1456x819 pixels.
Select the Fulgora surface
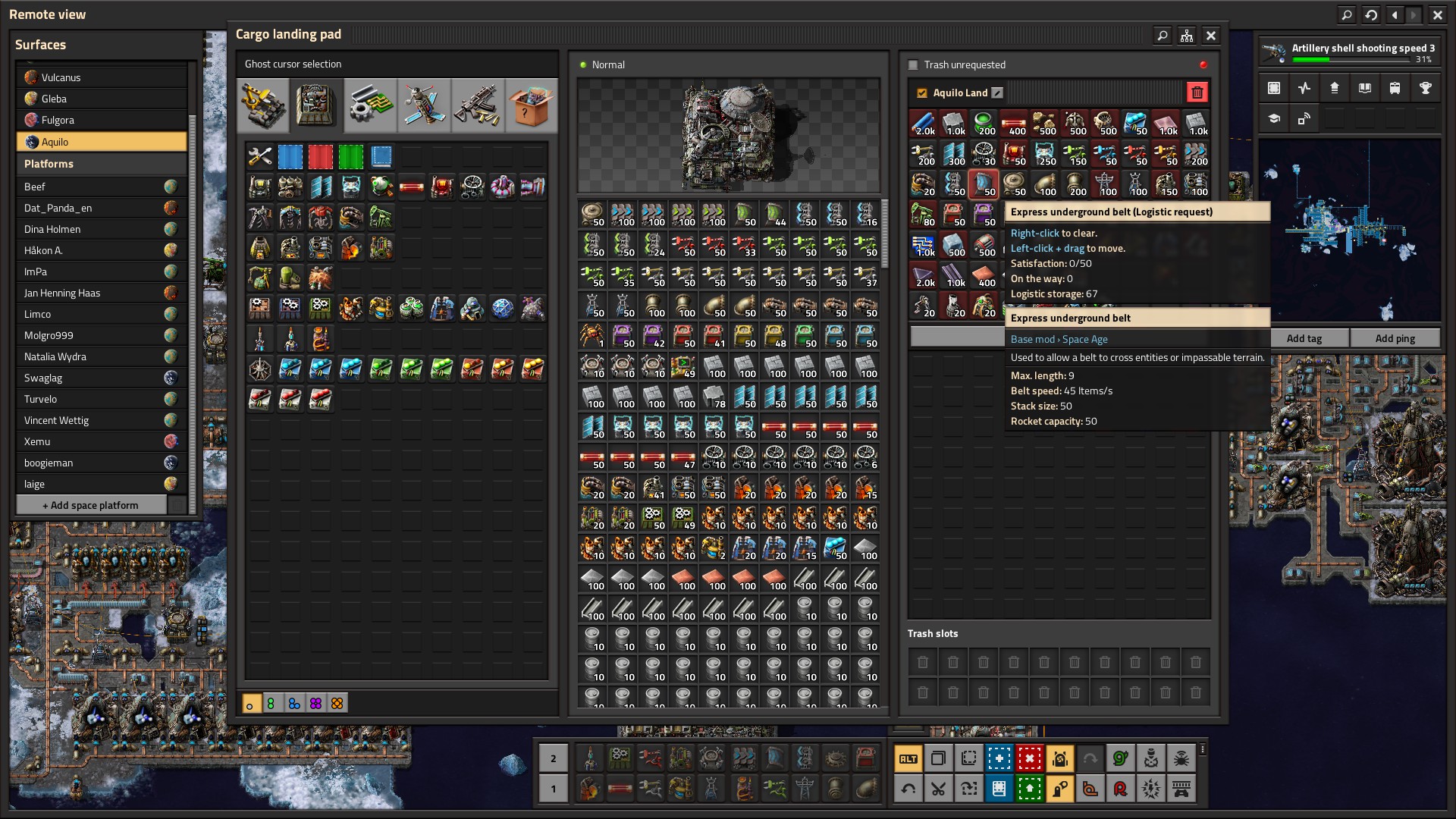[102, 120]
